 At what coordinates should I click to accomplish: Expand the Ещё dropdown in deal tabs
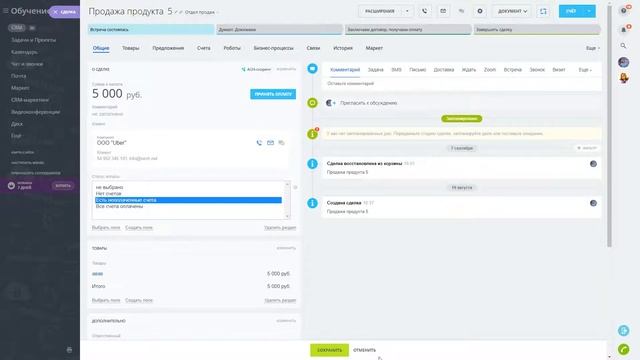click(x=593, y=48)
